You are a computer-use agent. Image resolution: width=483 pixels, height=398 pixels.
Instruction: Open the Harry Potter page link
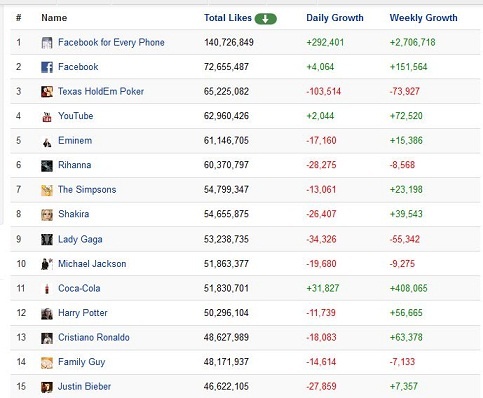(x=83, y=313)
